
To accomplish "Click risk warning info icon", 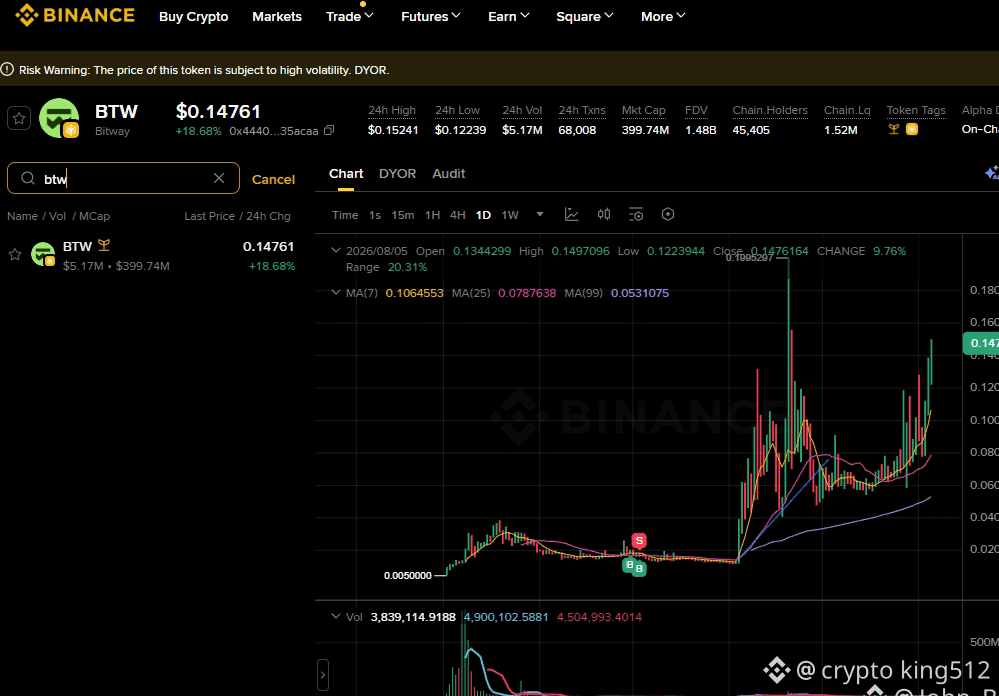I will tap(7, 69).
